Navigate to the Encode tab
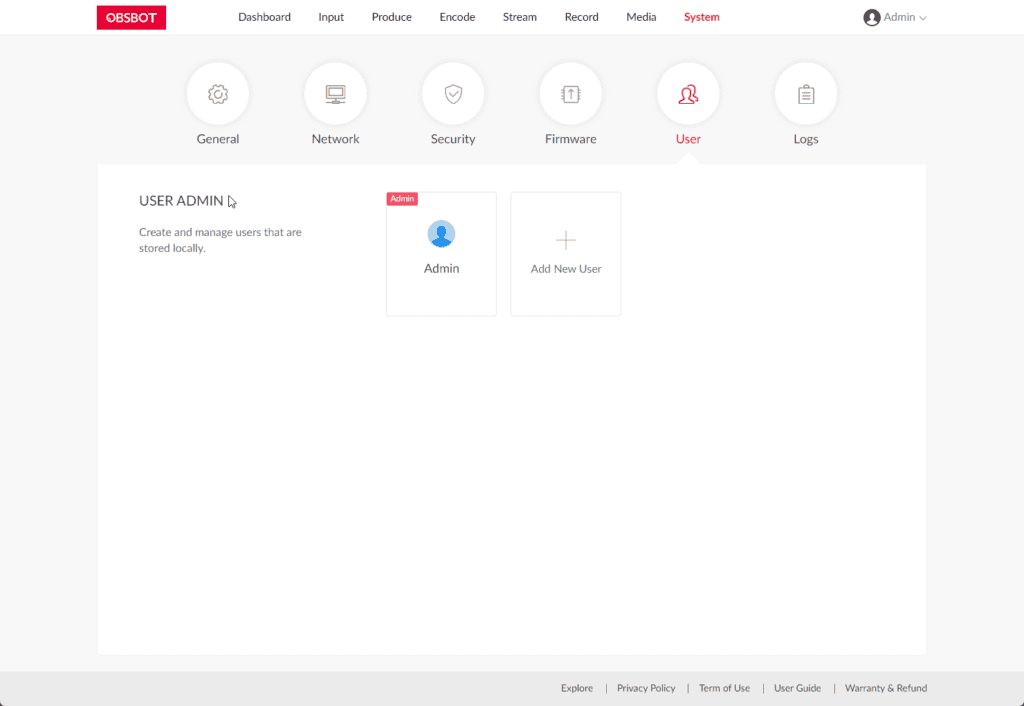The width and height of the screenshot is (1024, 706). 457,17
